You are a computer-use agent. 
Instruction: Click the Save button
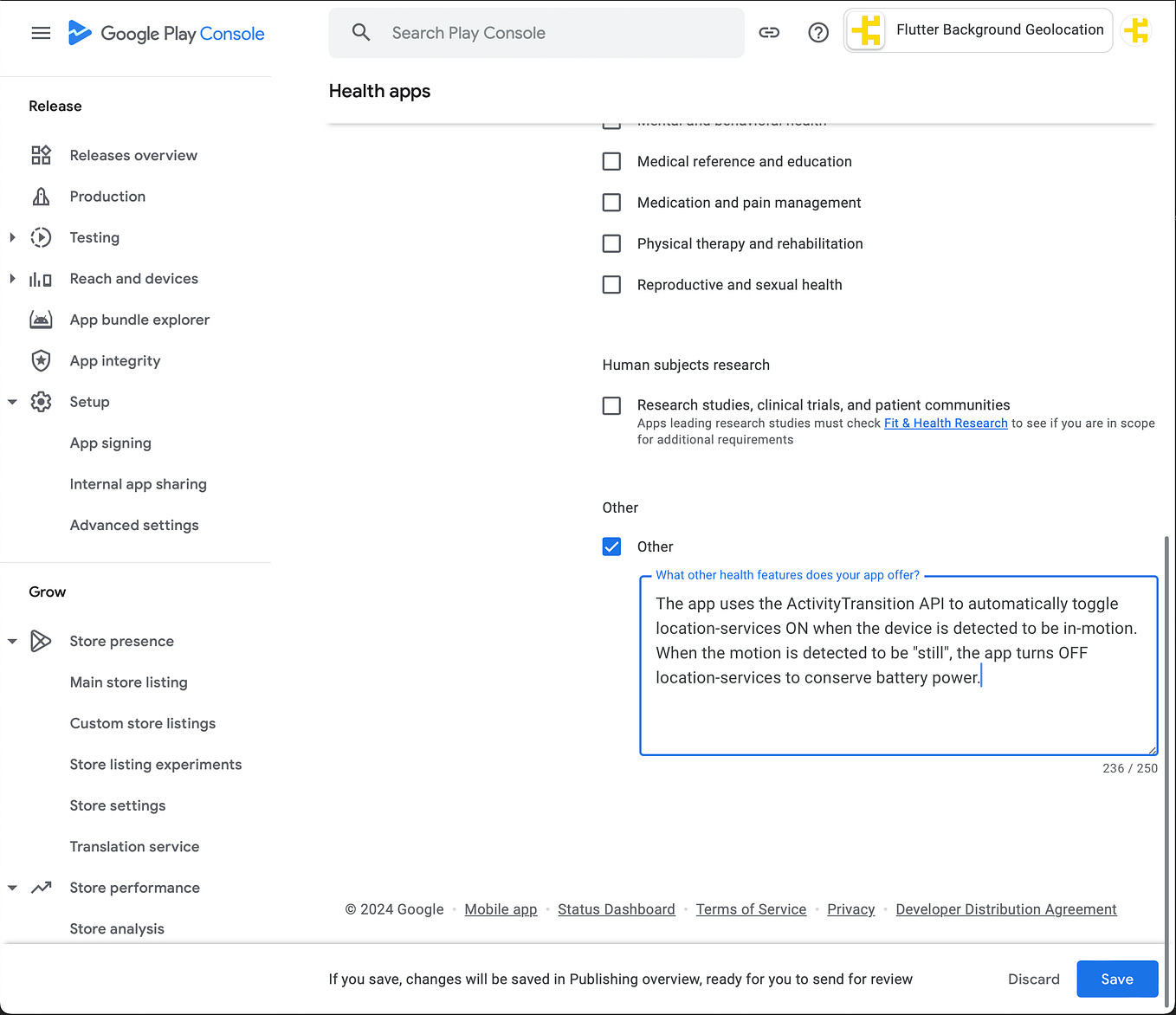1117,979
